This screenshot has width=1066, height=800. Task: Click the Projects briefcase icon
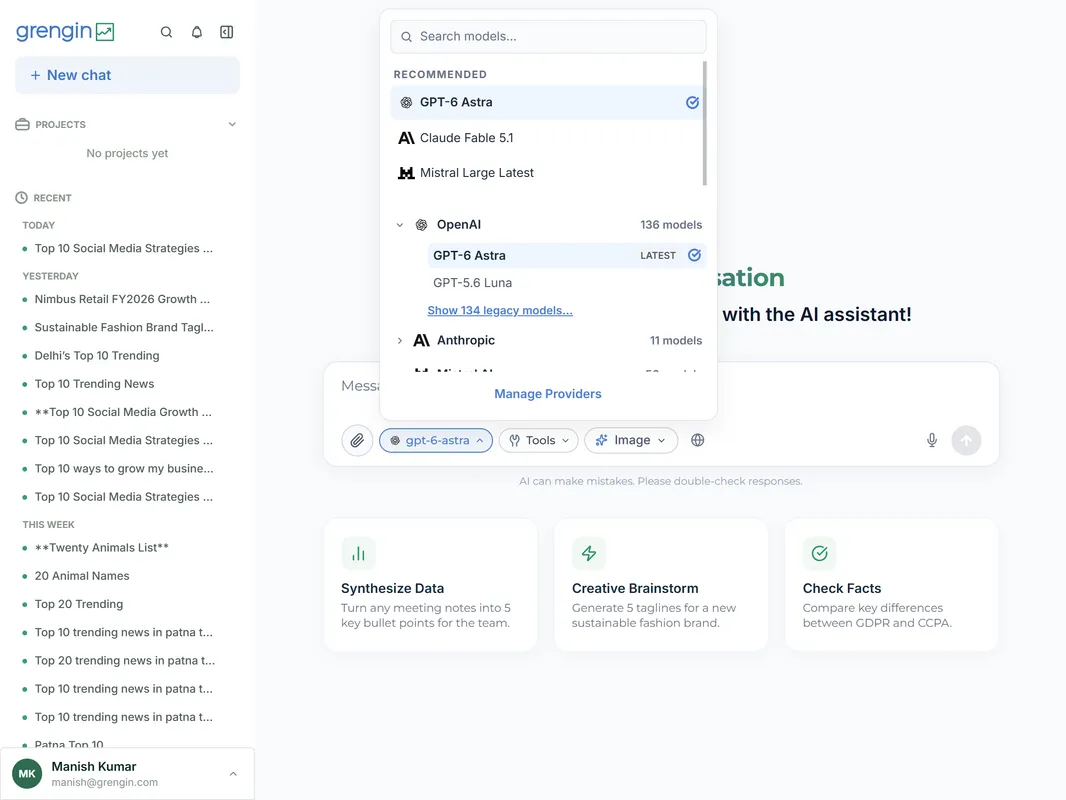pos(22,124)
